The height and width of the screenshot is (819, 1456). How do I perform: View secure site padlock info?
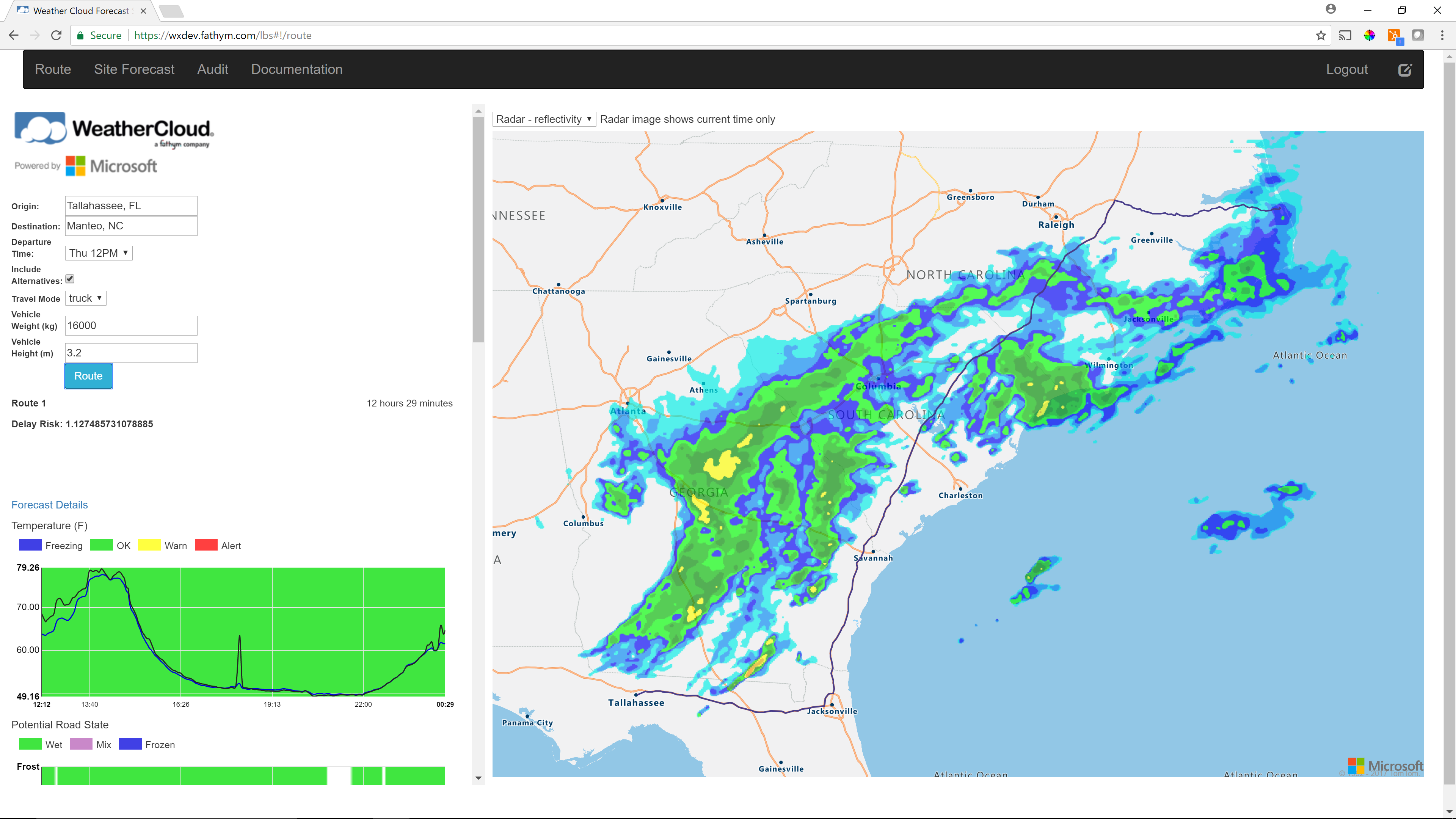pos(80,35)
